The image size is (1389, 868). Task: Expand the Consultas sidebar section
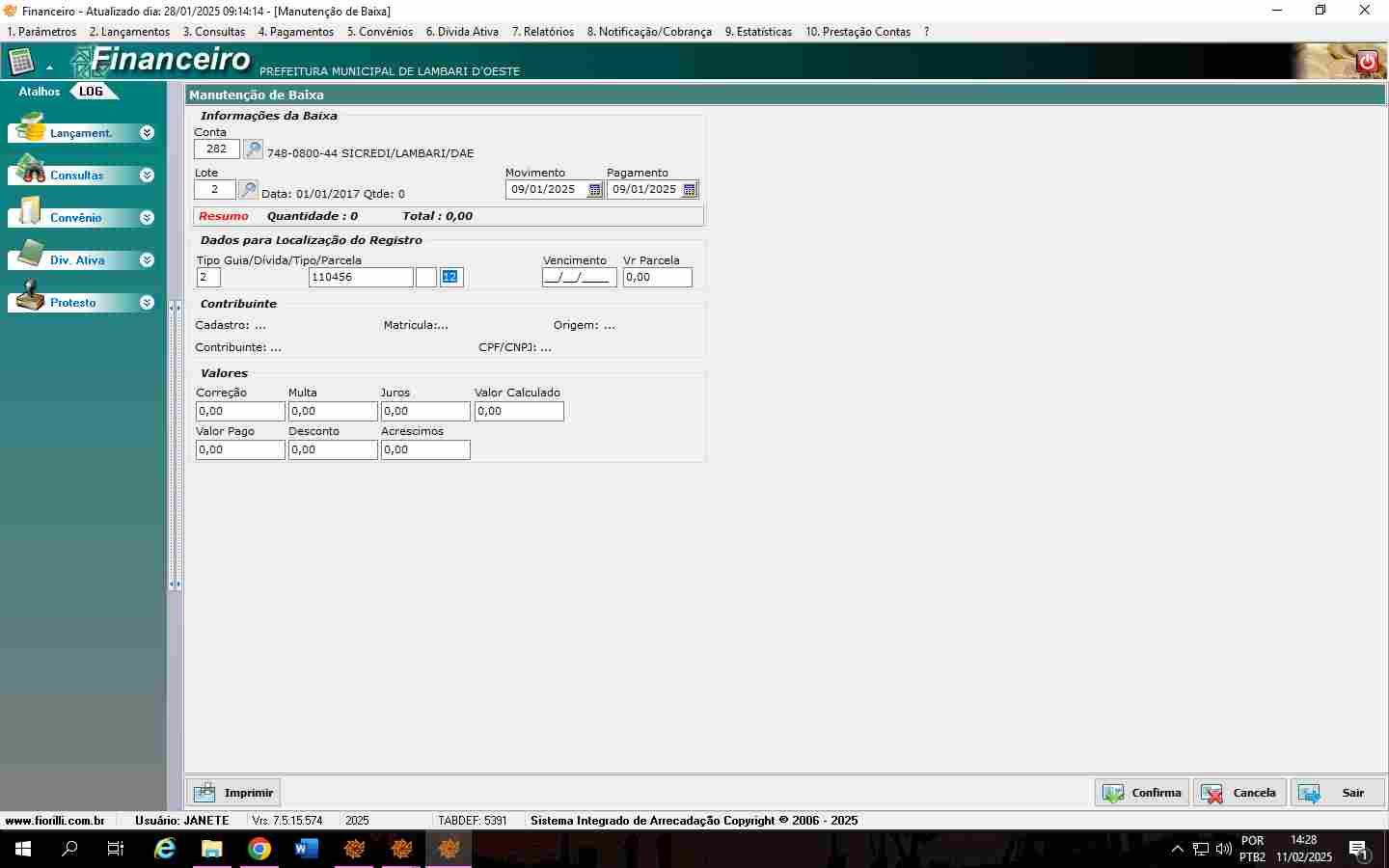click(x=147, y=176)
